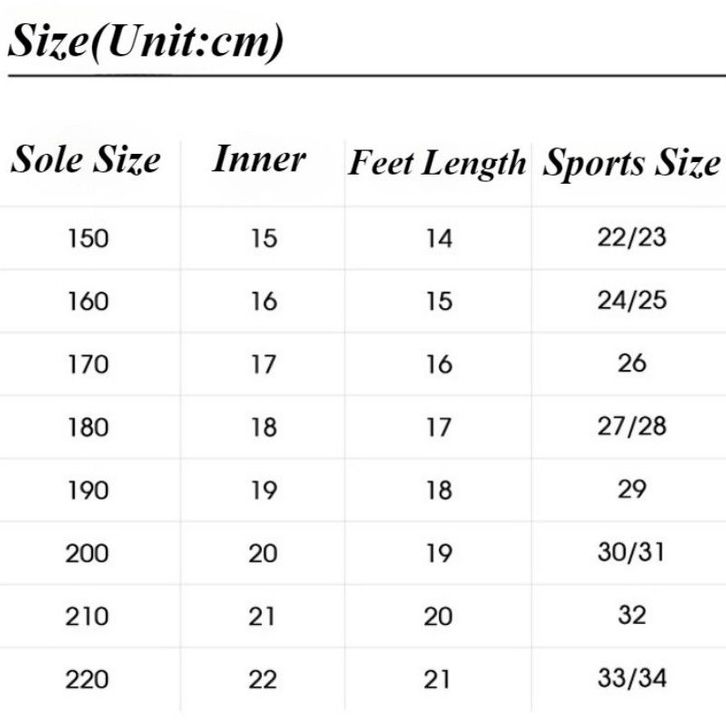
Task: Select the Sports Size column header
Action: pyautogui.click(x=631, y=163)
